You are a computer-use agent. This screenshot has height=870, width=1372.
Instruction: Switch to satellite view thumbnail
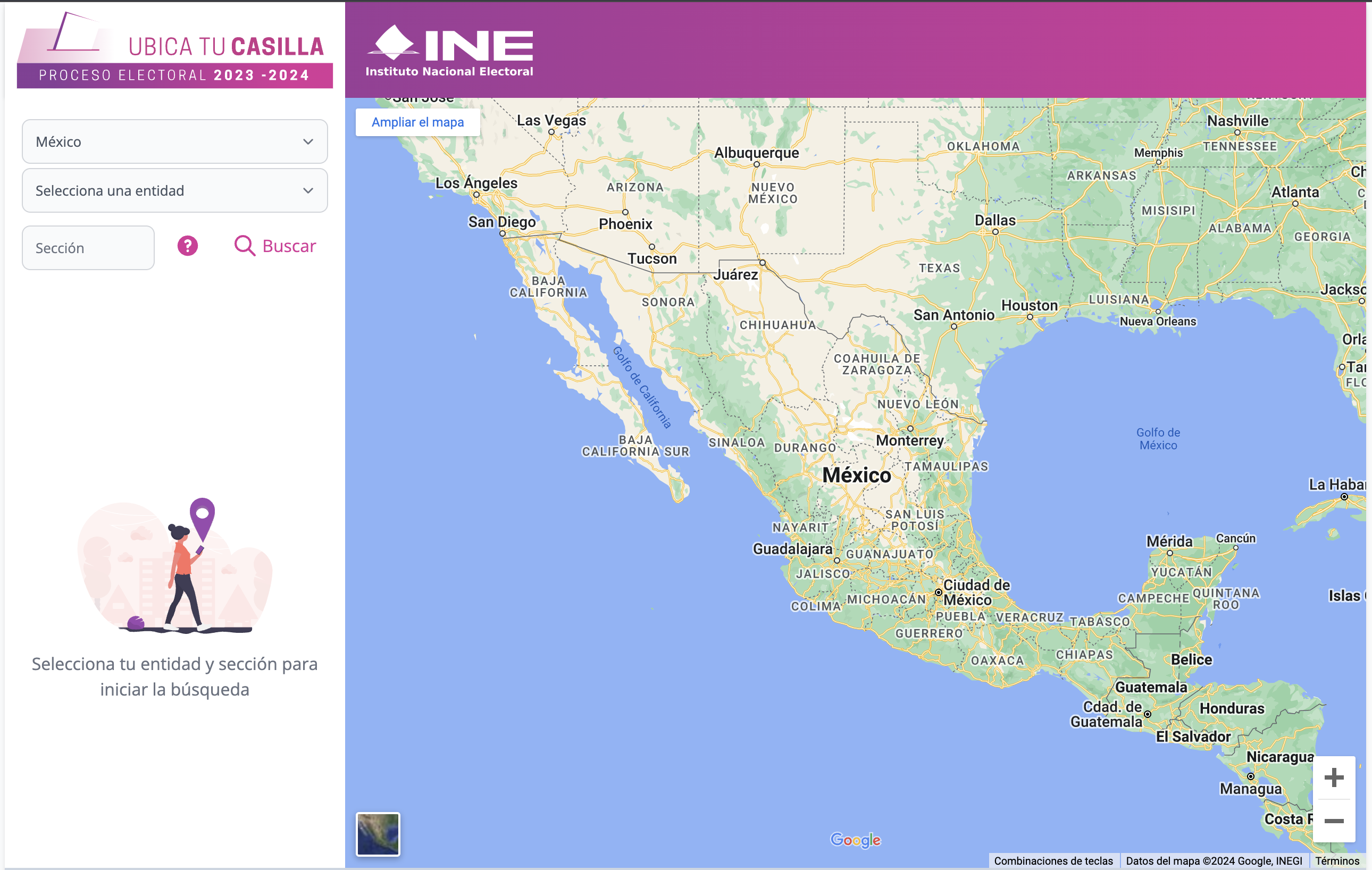(x=378, y=834)
